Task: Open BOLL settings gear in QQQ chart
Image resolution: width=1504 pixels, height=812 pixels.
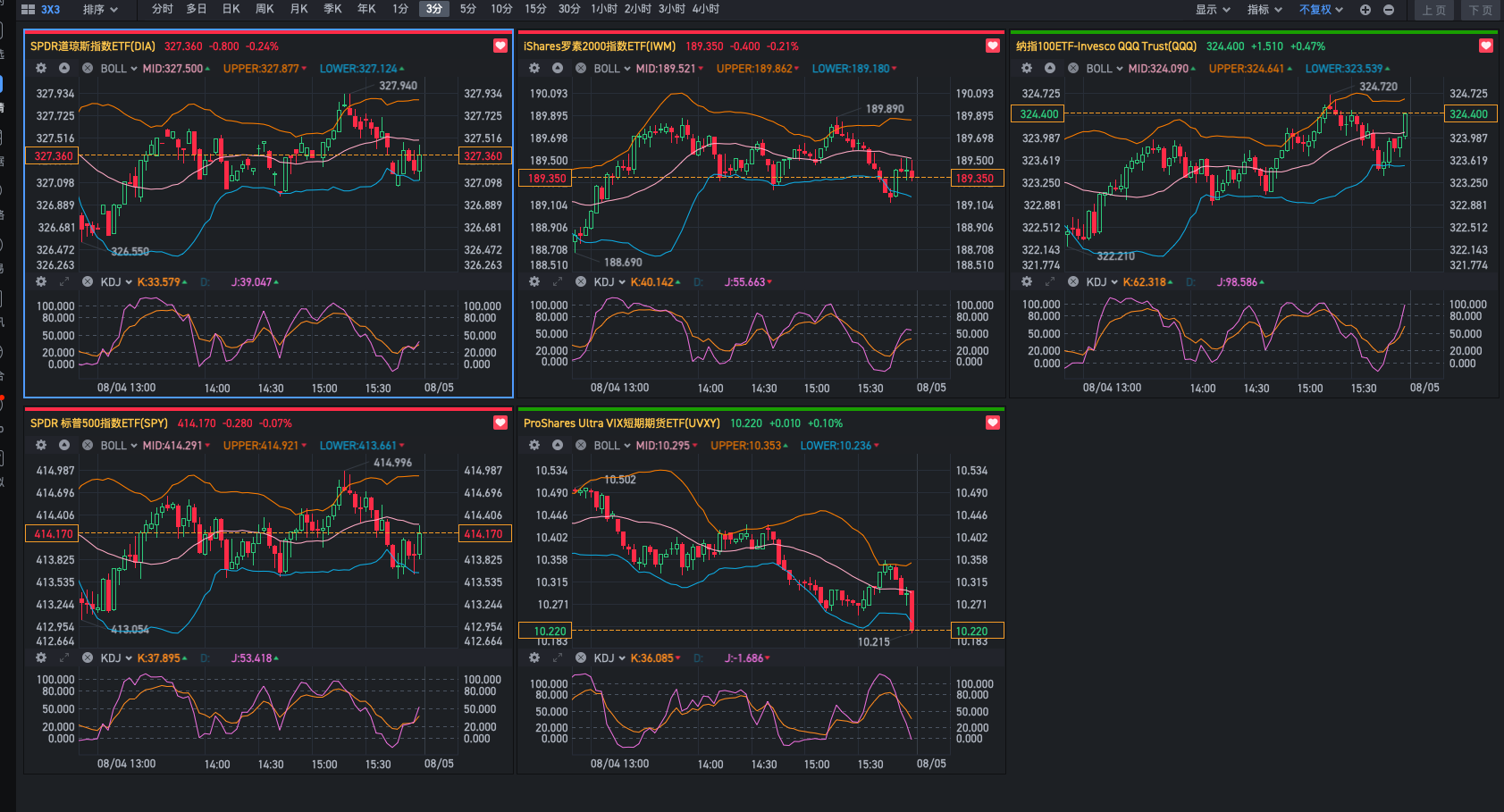Action: [x=1027, y=69]
